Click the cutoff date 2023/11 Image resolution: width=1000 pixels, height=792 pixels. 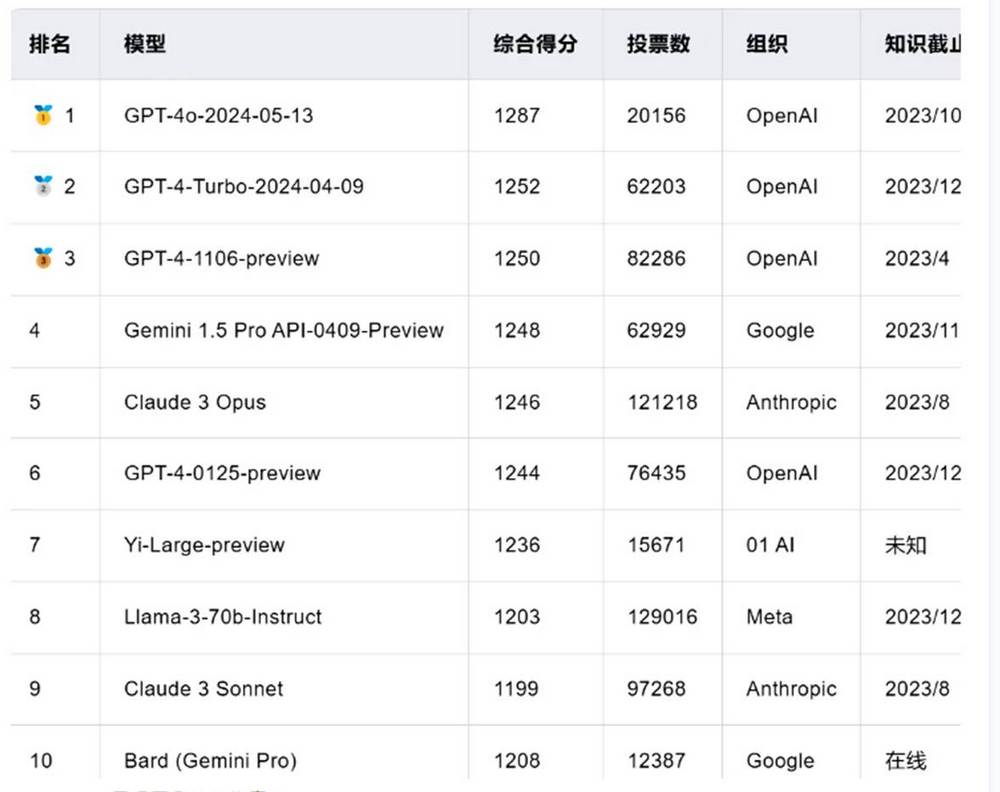[922, 330]
